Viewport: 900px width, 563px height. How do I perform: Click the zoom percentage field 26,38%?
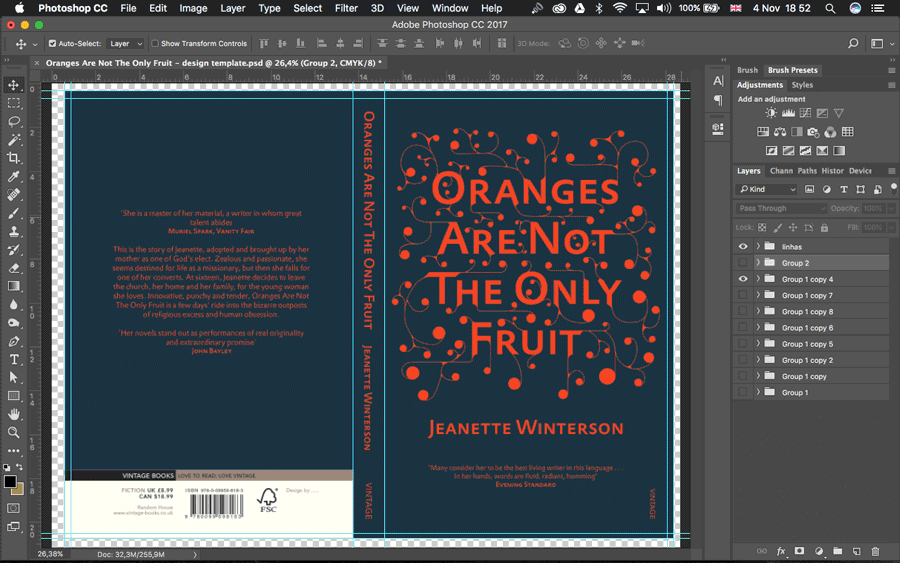[x=51, y=554]
